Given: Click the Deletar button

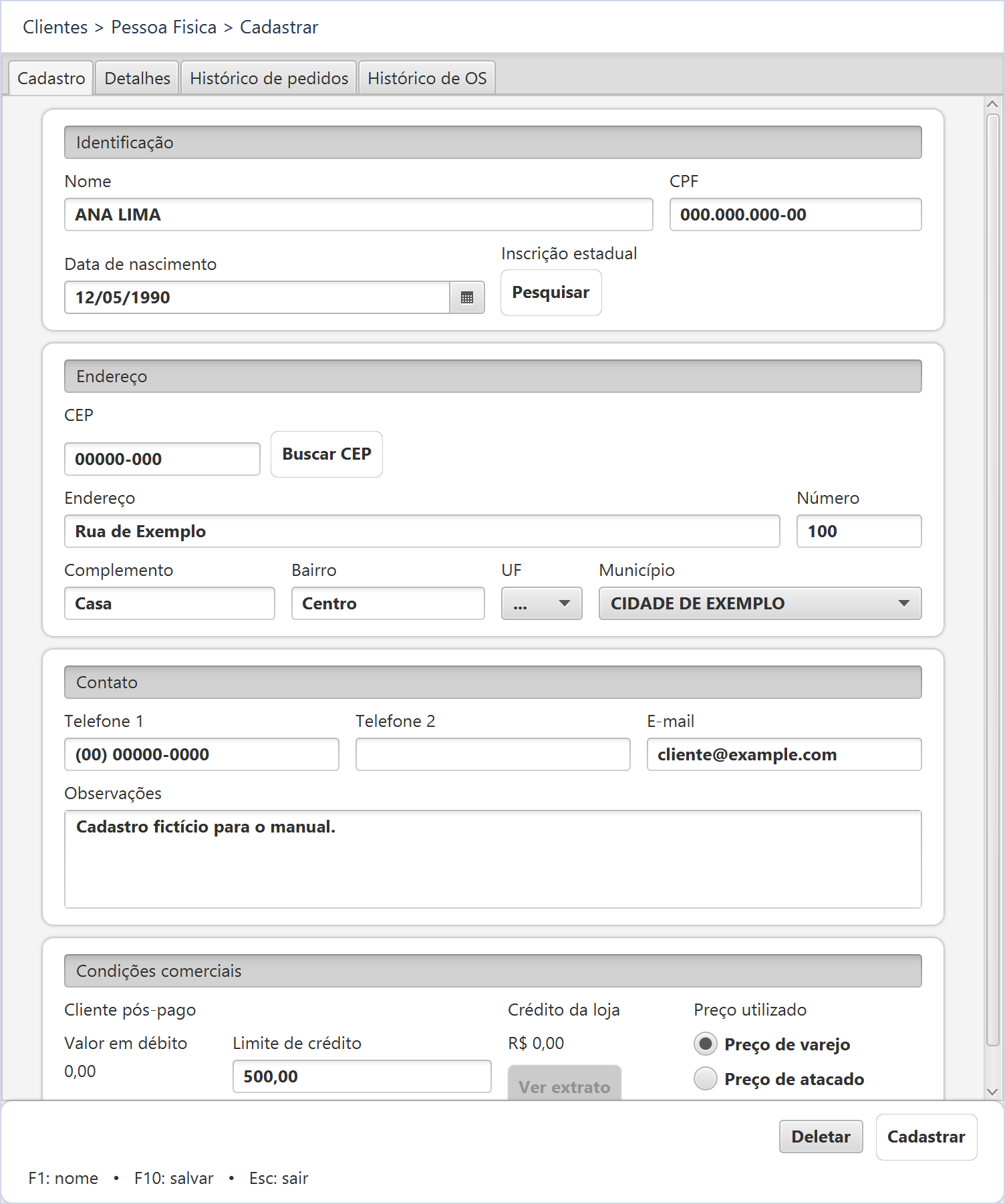Looking at the screenshot, I should click(x=821, y=1137).
